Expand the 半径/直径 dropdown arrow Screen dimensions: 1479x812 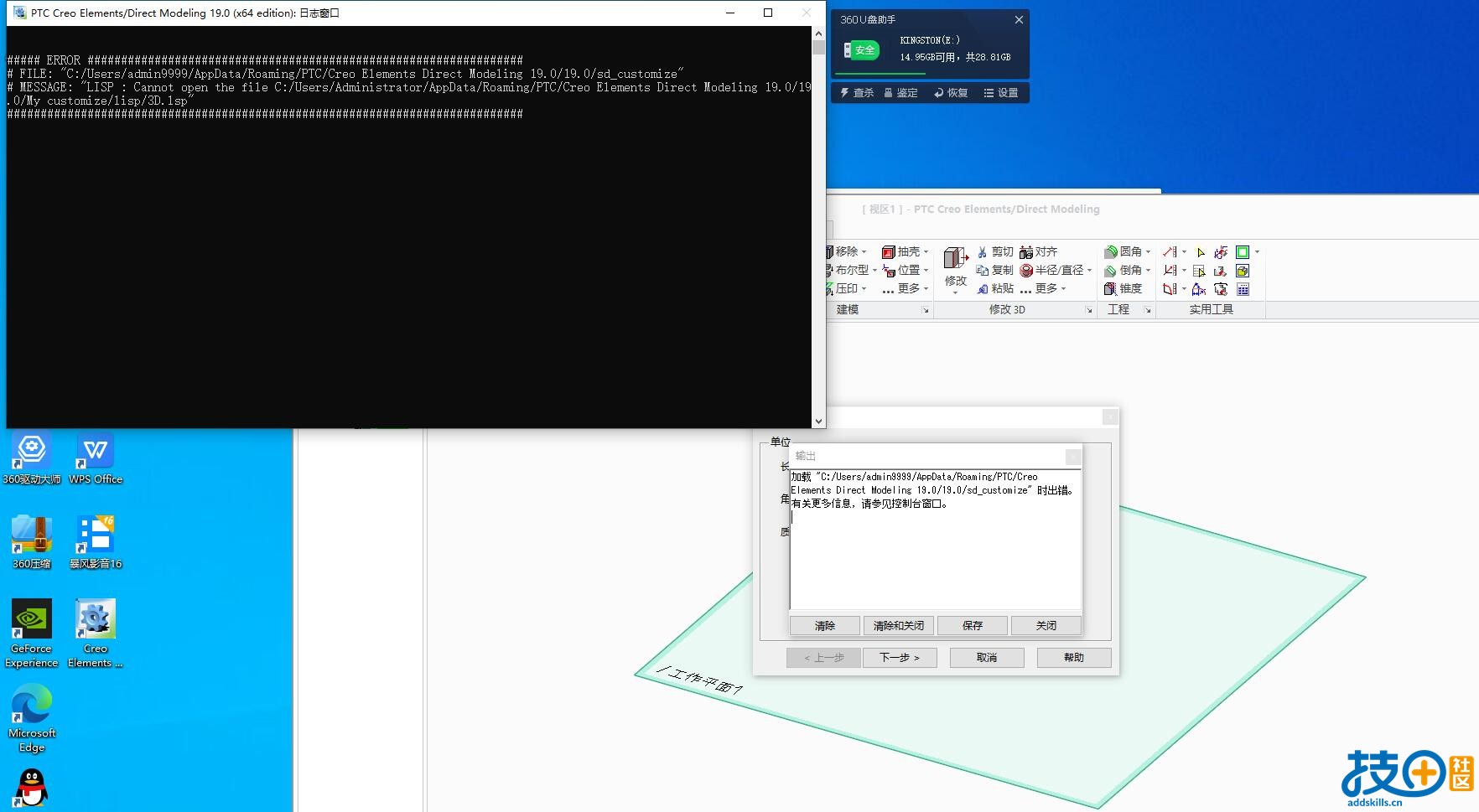pyautogui.click(x=1089, y=271)
